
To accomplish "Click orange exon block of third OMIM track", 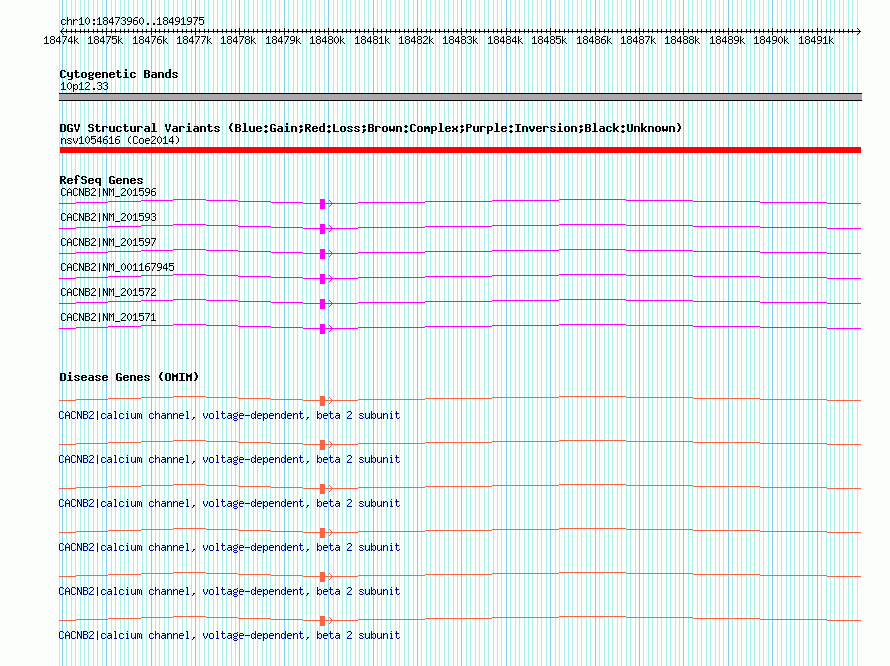I will pos(322,489).
